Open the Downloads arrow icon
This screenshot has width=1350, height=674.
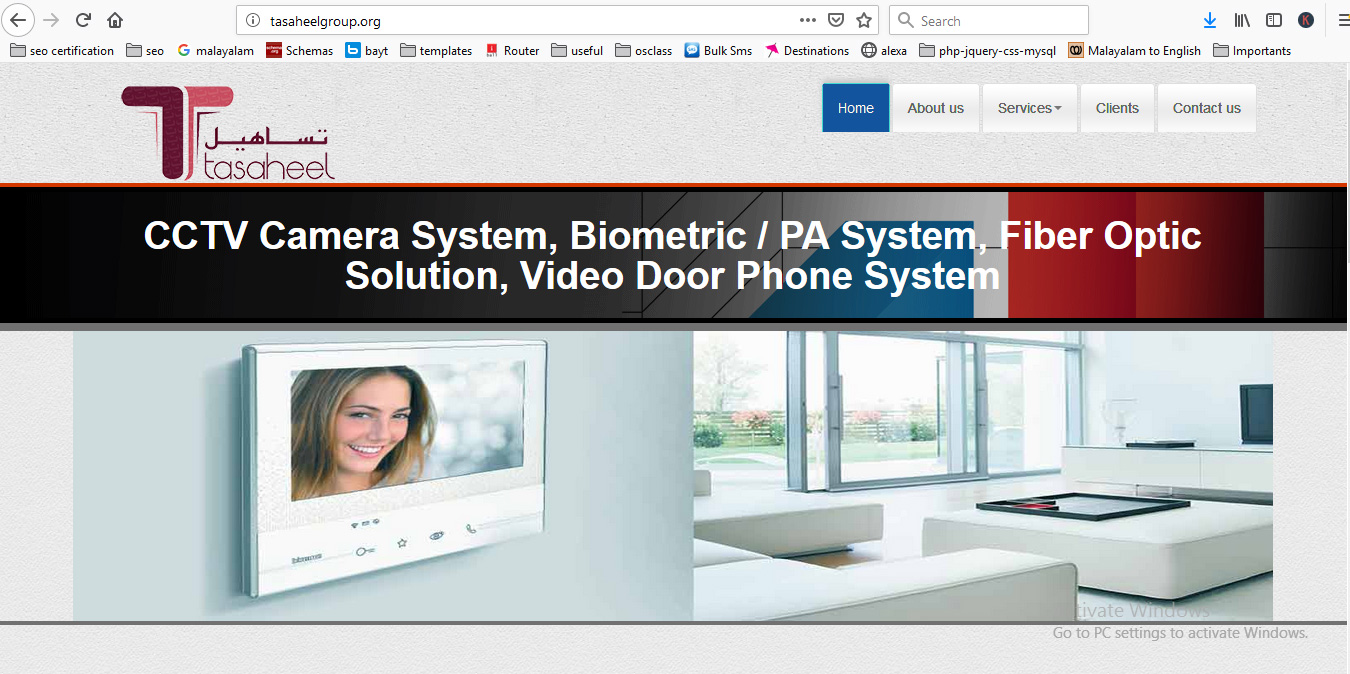[1210, 19]
